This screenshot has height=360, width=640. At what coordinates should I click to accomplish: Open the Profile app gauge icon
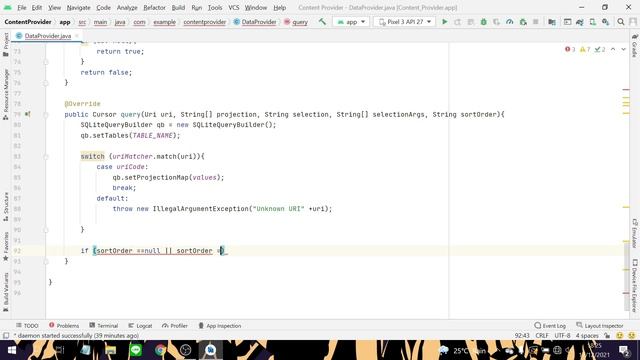click(509, 22)
